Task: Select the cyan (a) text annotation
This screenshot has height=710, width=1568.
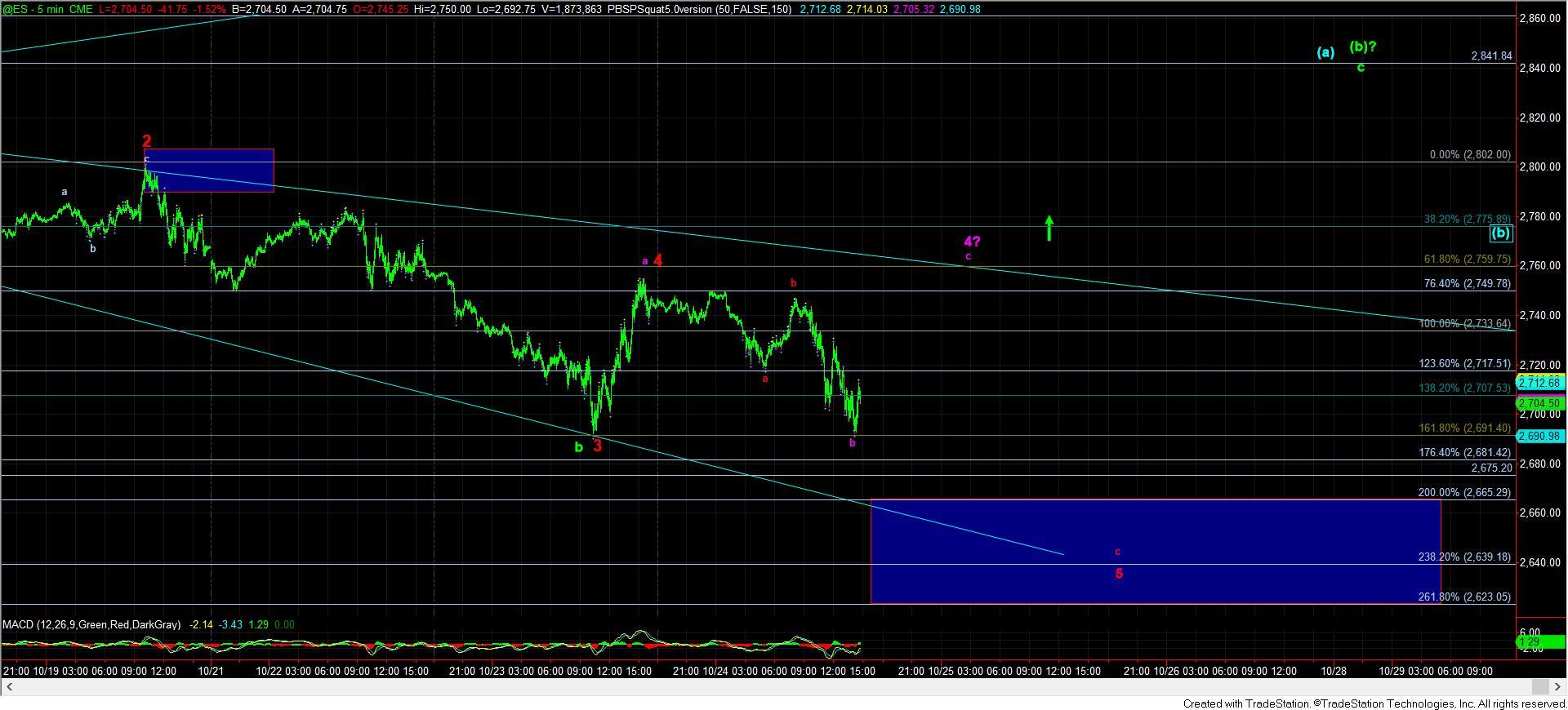Action: pos(1325,52)
